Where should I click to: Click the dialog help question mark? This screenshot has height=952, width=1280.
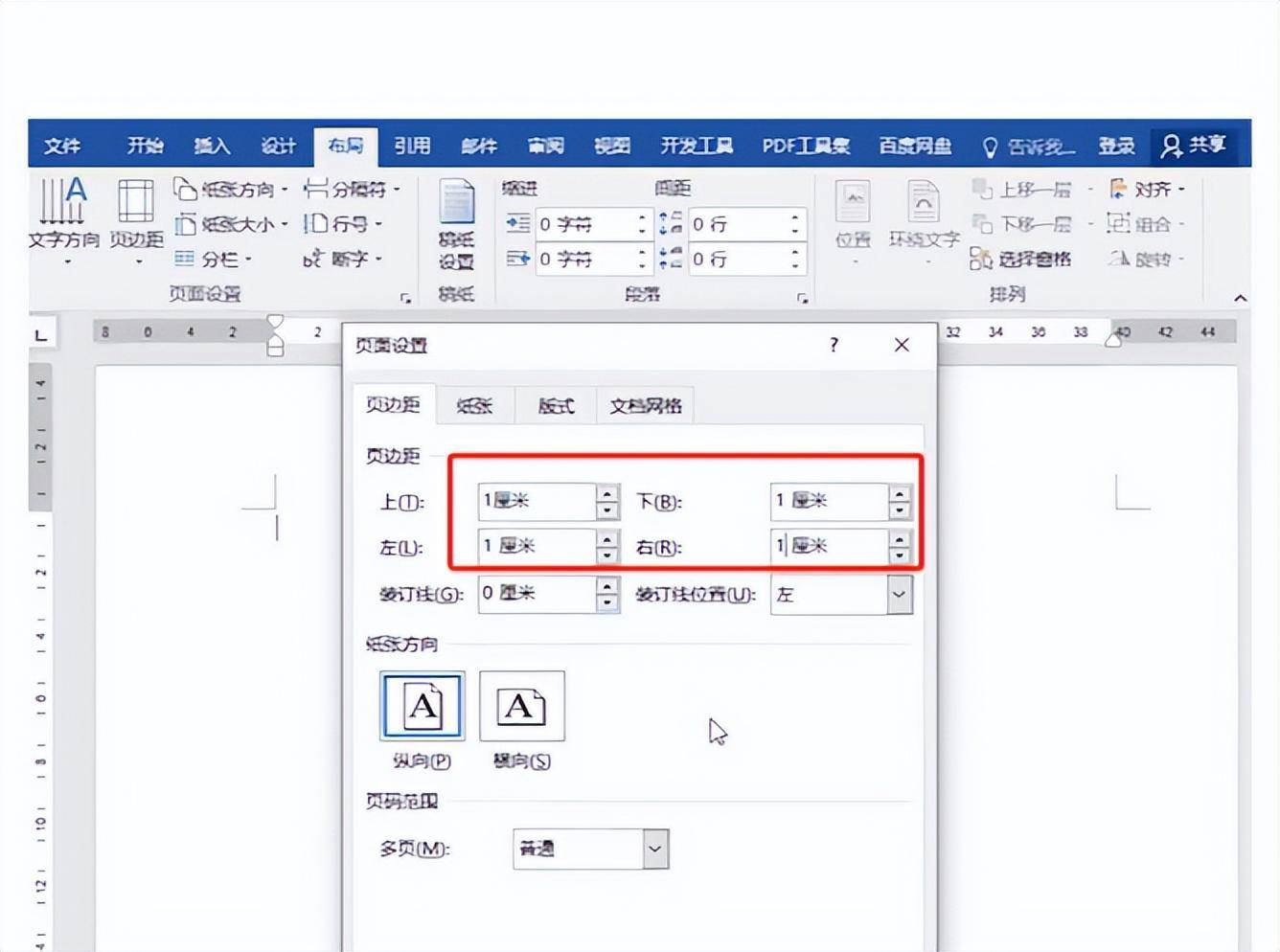[x=834, y=345]
